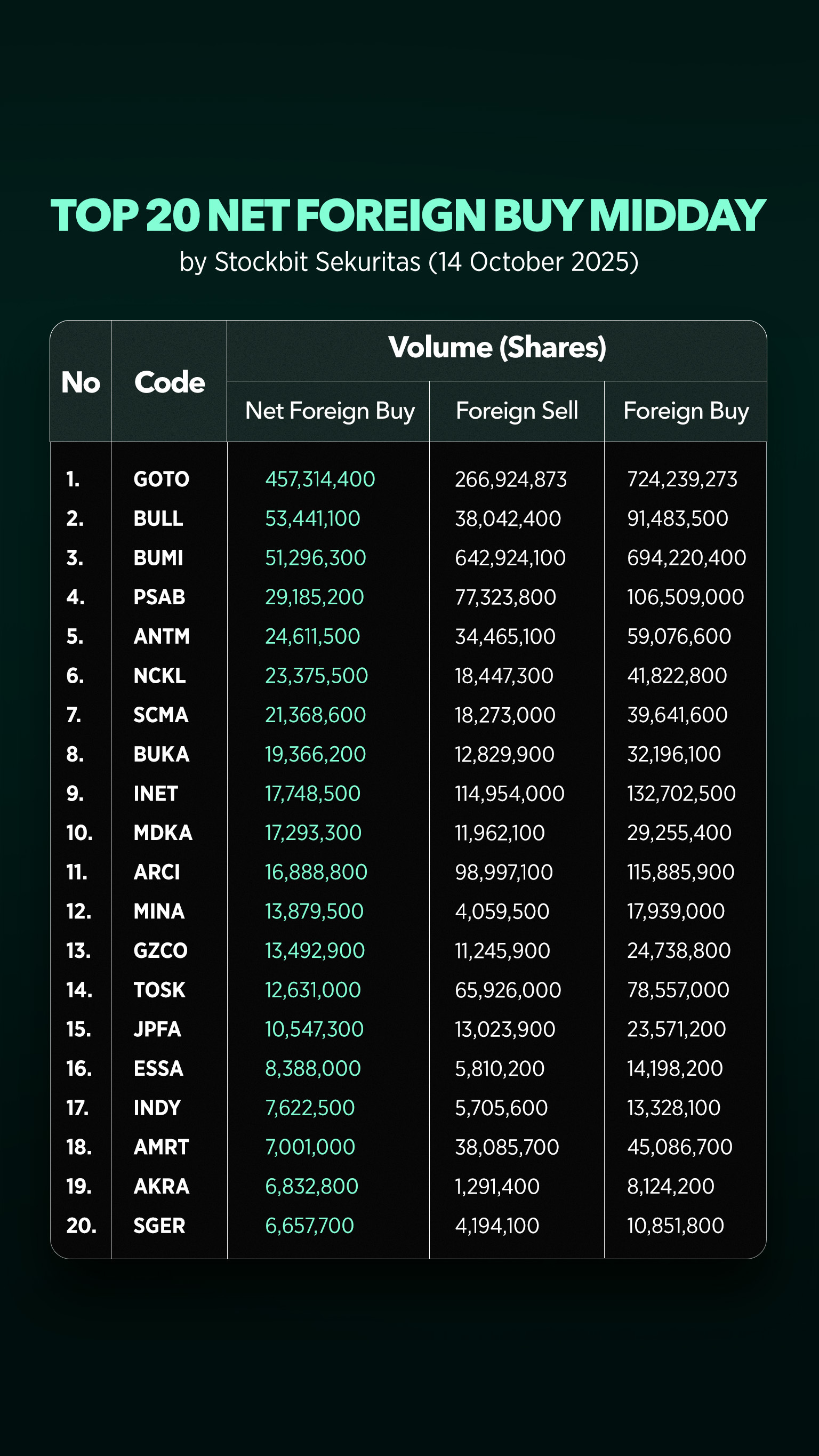Select the Foreign Sell column header
Viewport: 819px width, 1456px height.
pyautogui.click(x=517, y=411)
